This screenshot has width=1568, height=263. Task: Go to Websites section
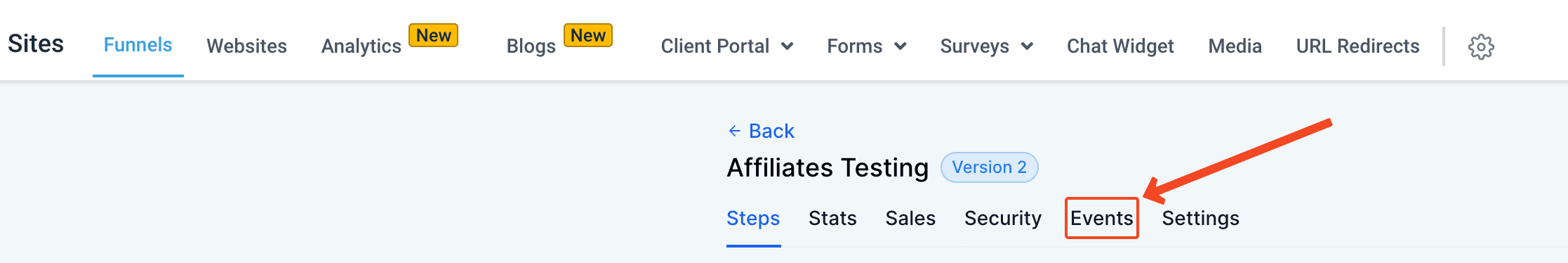coord(246,46)
